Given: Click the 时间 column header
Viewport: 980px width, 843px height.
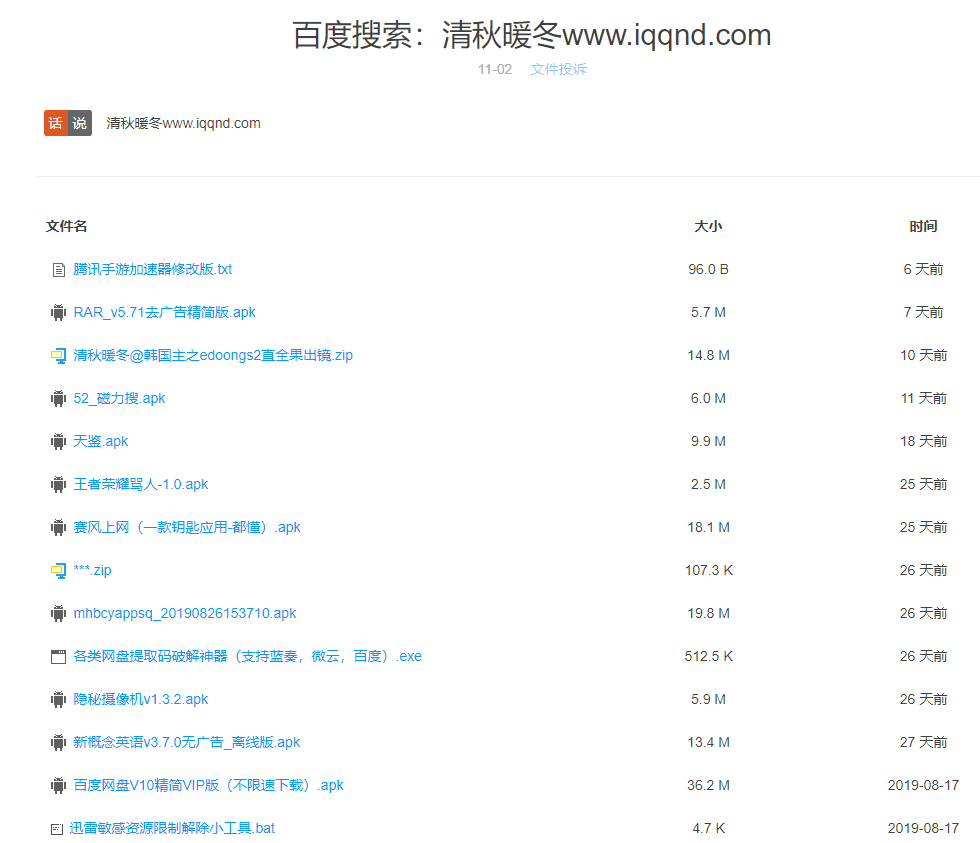Looking at the screenshot, I should [x=923, y=226].
